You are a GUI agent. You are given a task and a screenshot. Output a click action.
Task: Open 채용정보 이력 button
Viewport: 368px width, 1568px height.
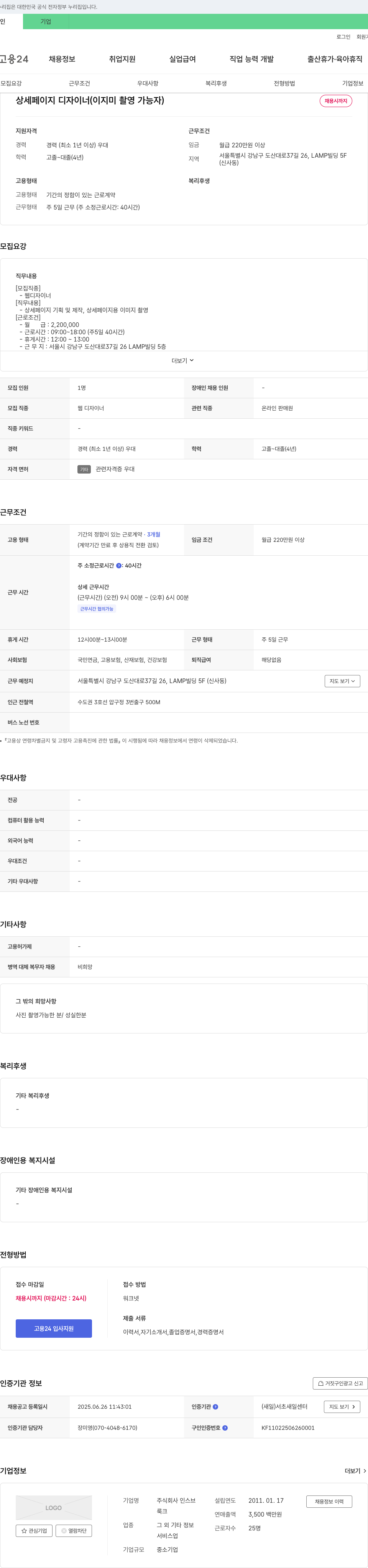(329, 1502)
